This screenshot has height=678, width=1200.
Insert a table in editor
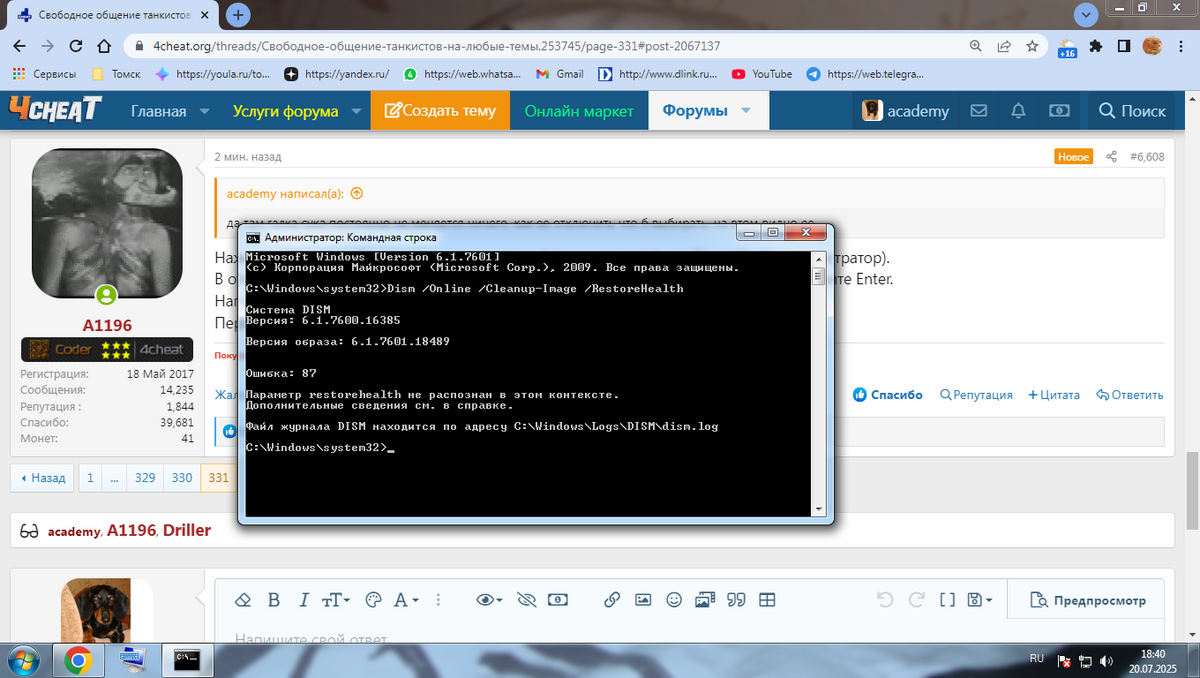click(x=767, y=600)
